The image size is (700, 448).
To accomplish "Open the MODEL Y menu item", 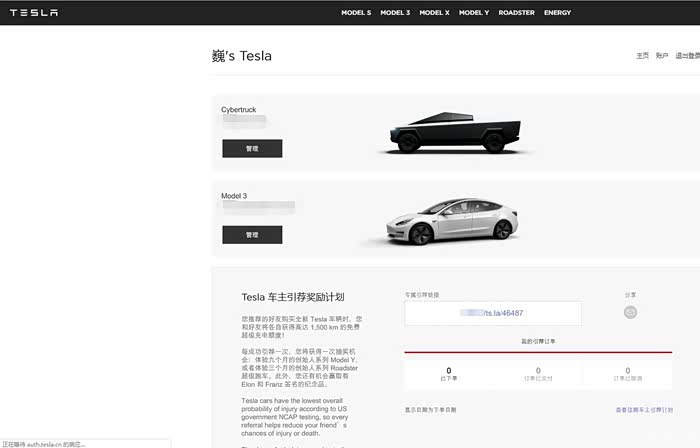I will (x=474, y=12).
